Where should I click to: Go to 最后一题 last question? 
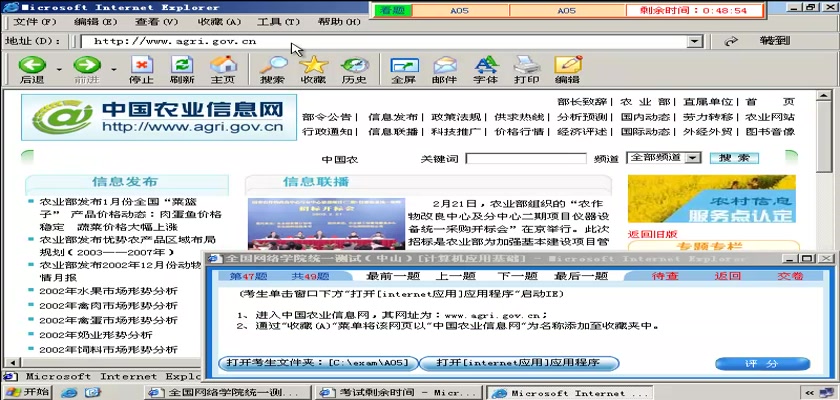(581, 276)
